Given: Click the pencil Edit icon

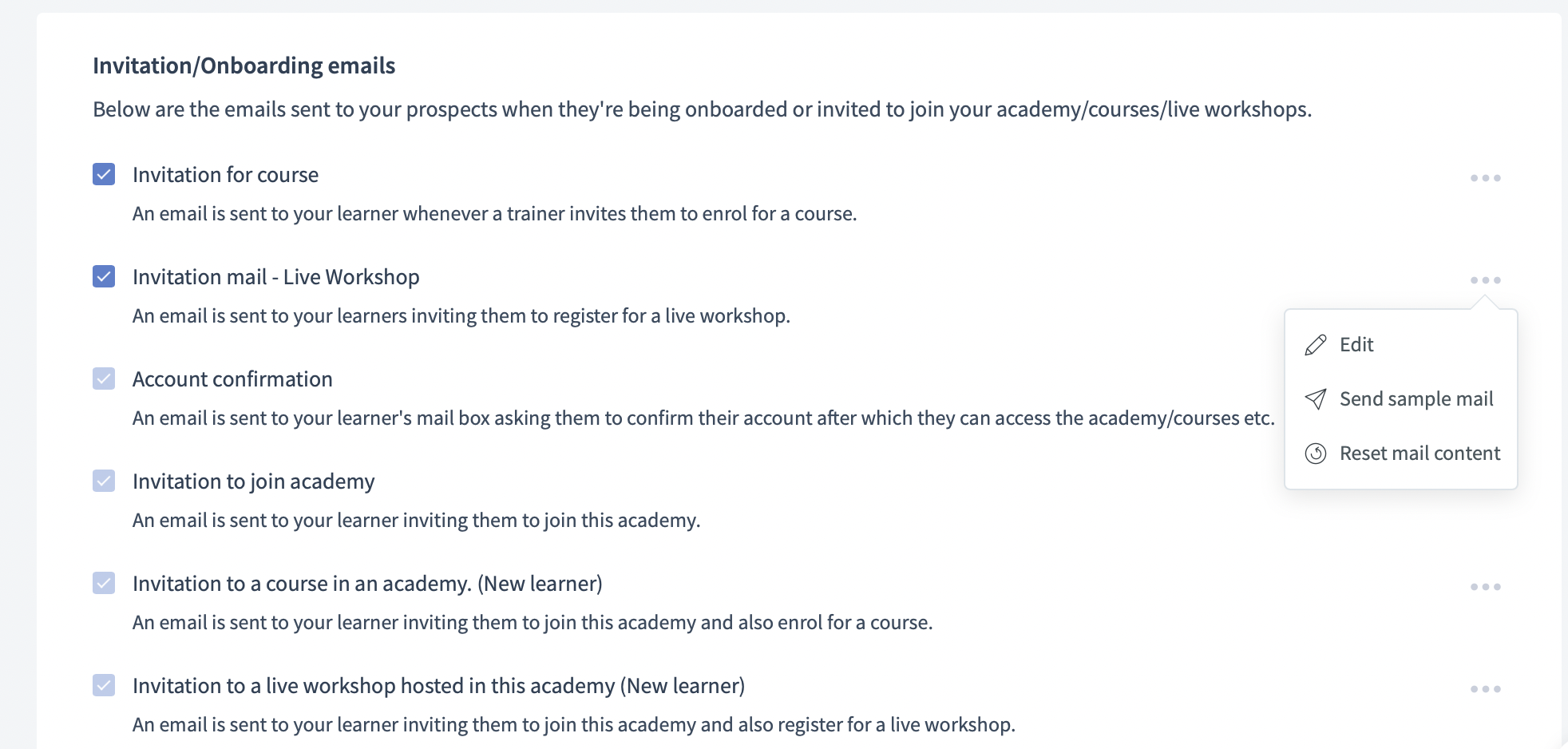Looking at the screenshot, I should click(x=1316, y=345).
